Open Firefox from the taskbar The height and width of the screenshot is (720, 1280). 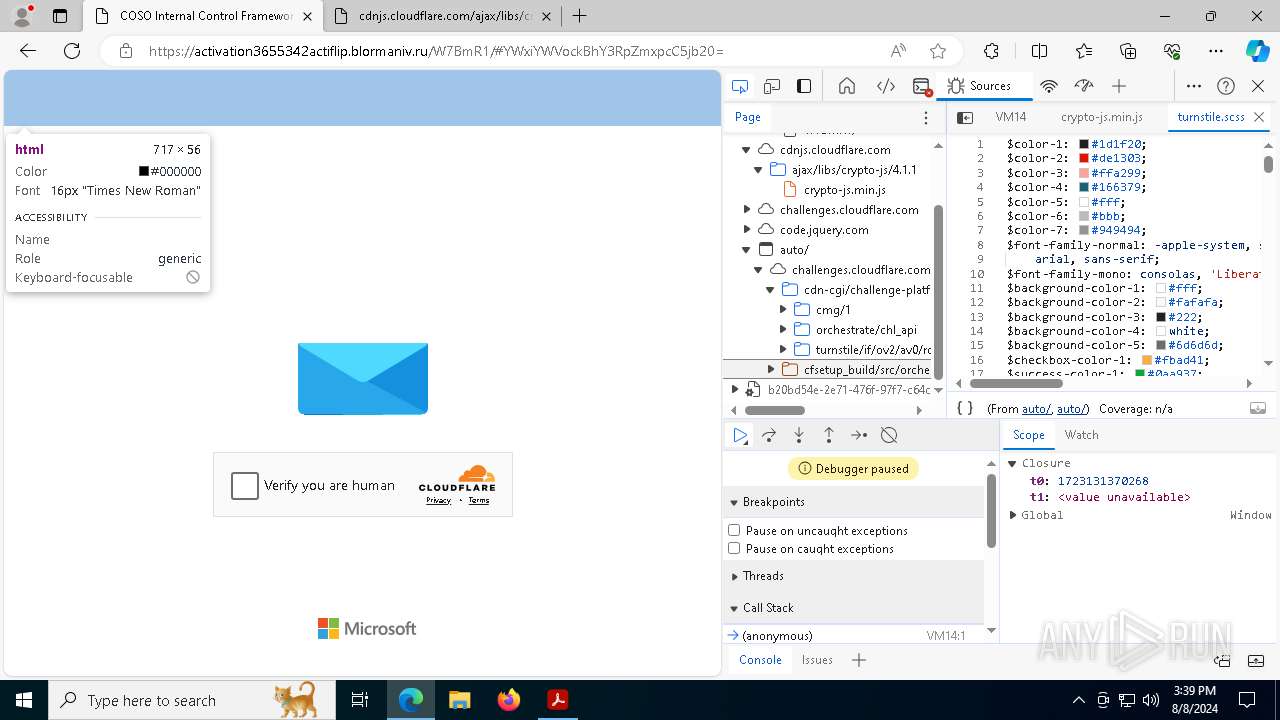click(x=509, y=700)
